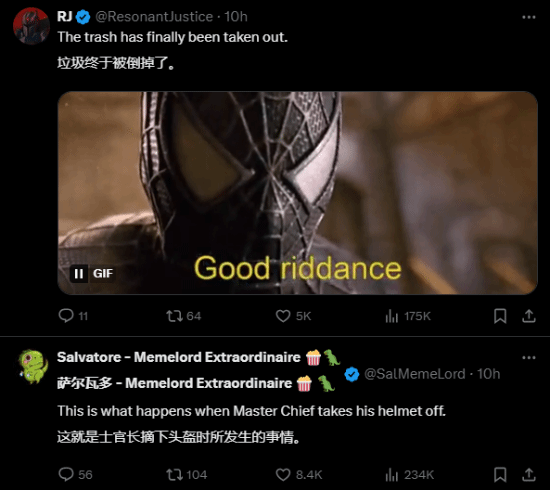This screenshot has width=550, height=490.
Task: Repost Salvatore's tweet showing 104 reposts
Action: pyautogui.click(x=186, y=475)
